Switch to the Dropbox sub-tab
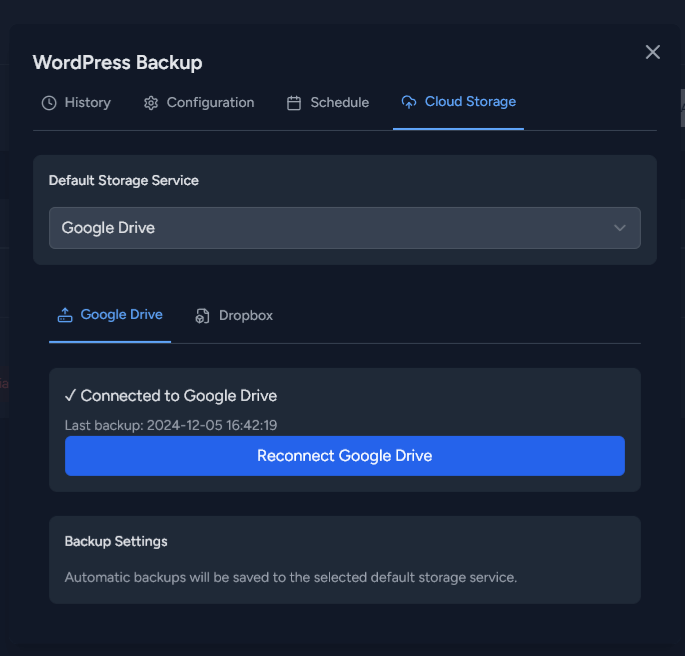This screenshot has width=685, height=656. (234, 316)
